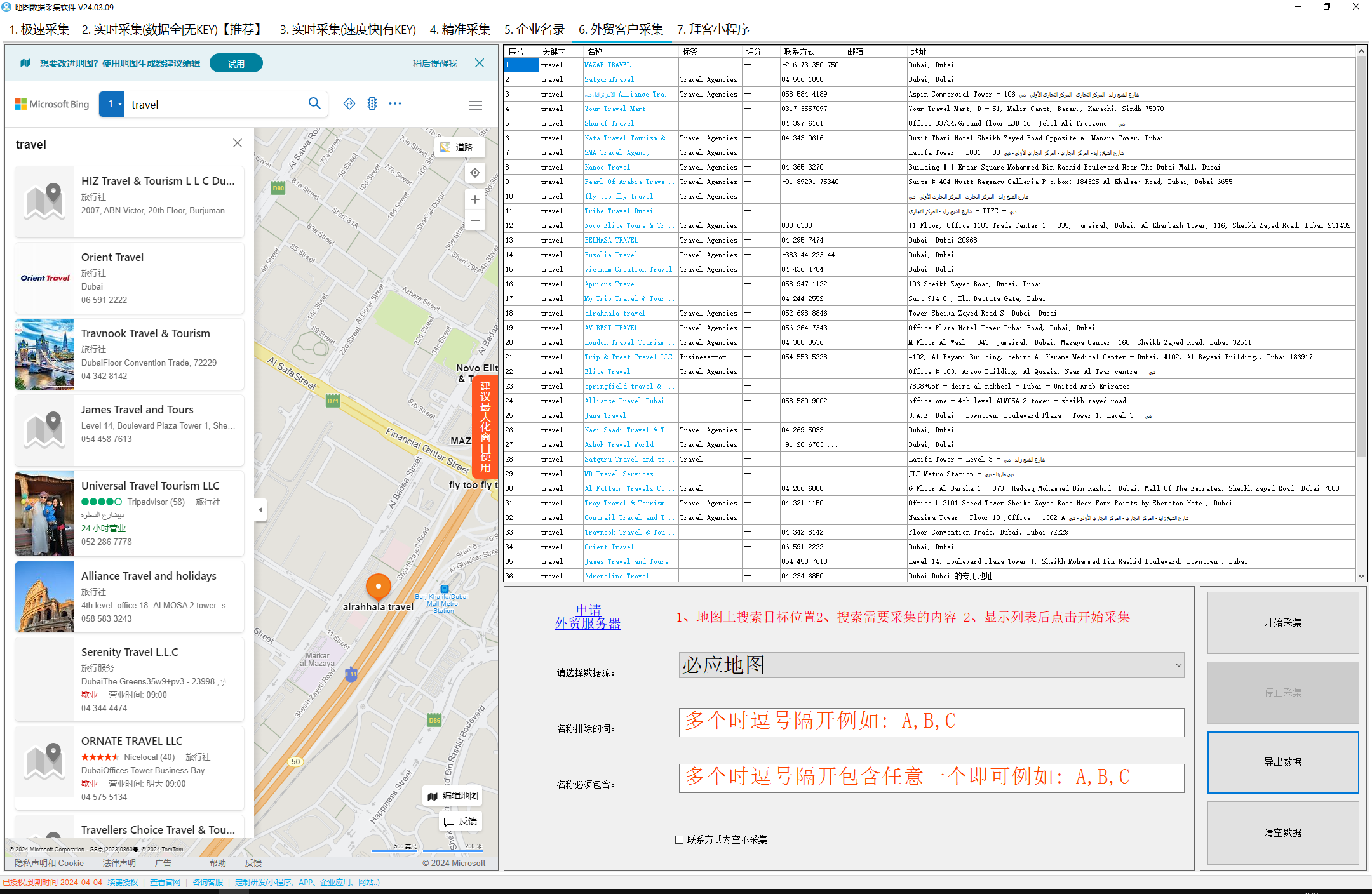Open the 编辑地图 map-edit control

click(x=452, y=796)
